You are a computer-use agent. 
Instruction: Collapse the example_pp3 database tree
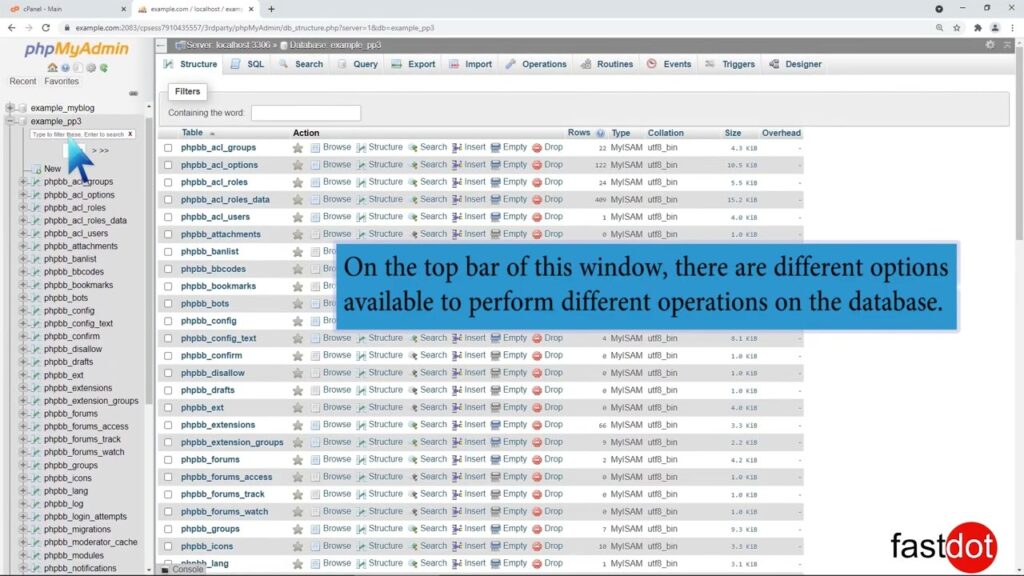pos(10,121)
